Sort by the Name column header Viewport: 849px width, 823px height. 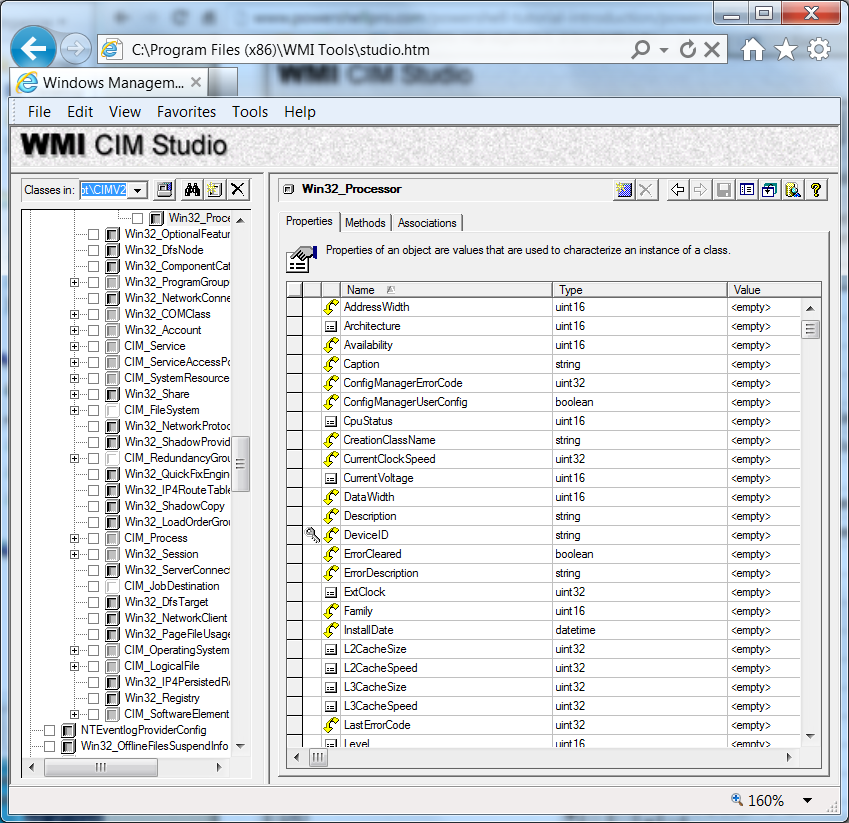pyautogui.click(x=446, y=290)
